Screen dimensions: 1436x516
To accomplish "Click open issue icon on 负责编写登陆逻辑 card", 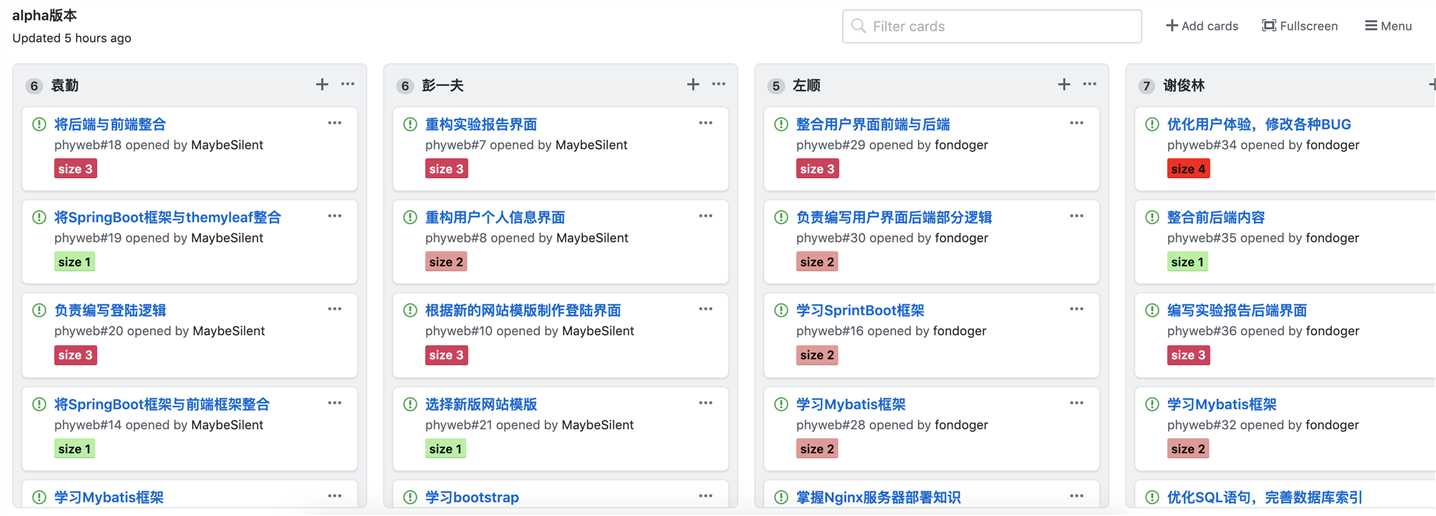I will click(x=39, y=310).
